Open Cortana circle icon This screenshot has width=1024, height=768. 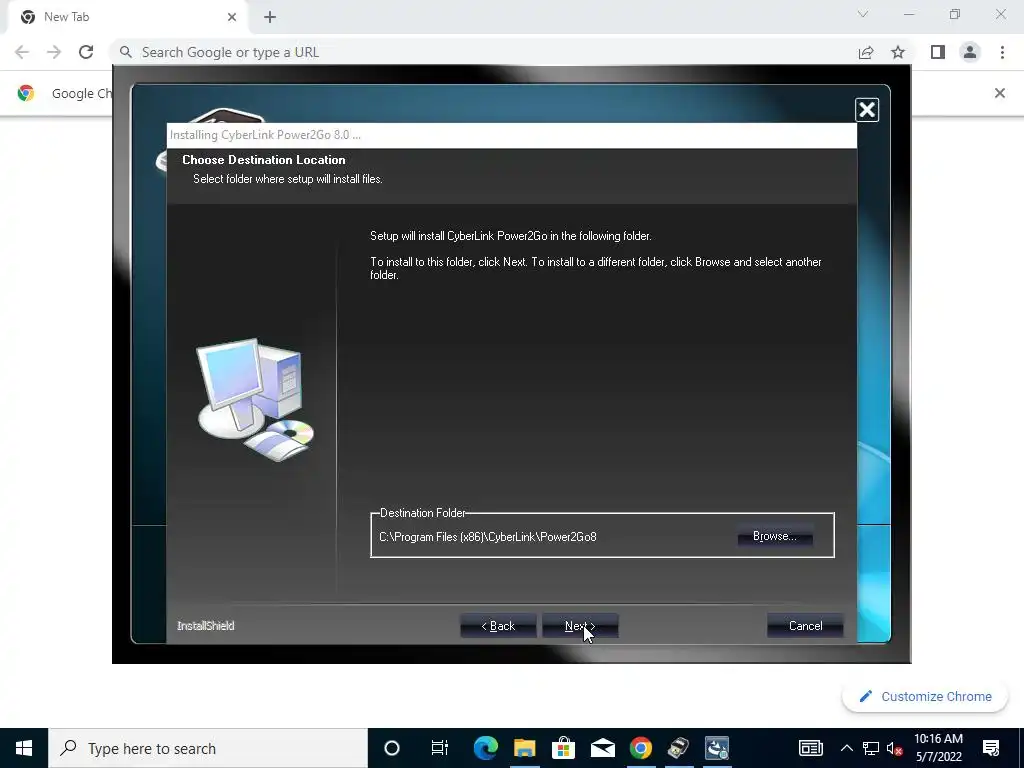[391, 748]
